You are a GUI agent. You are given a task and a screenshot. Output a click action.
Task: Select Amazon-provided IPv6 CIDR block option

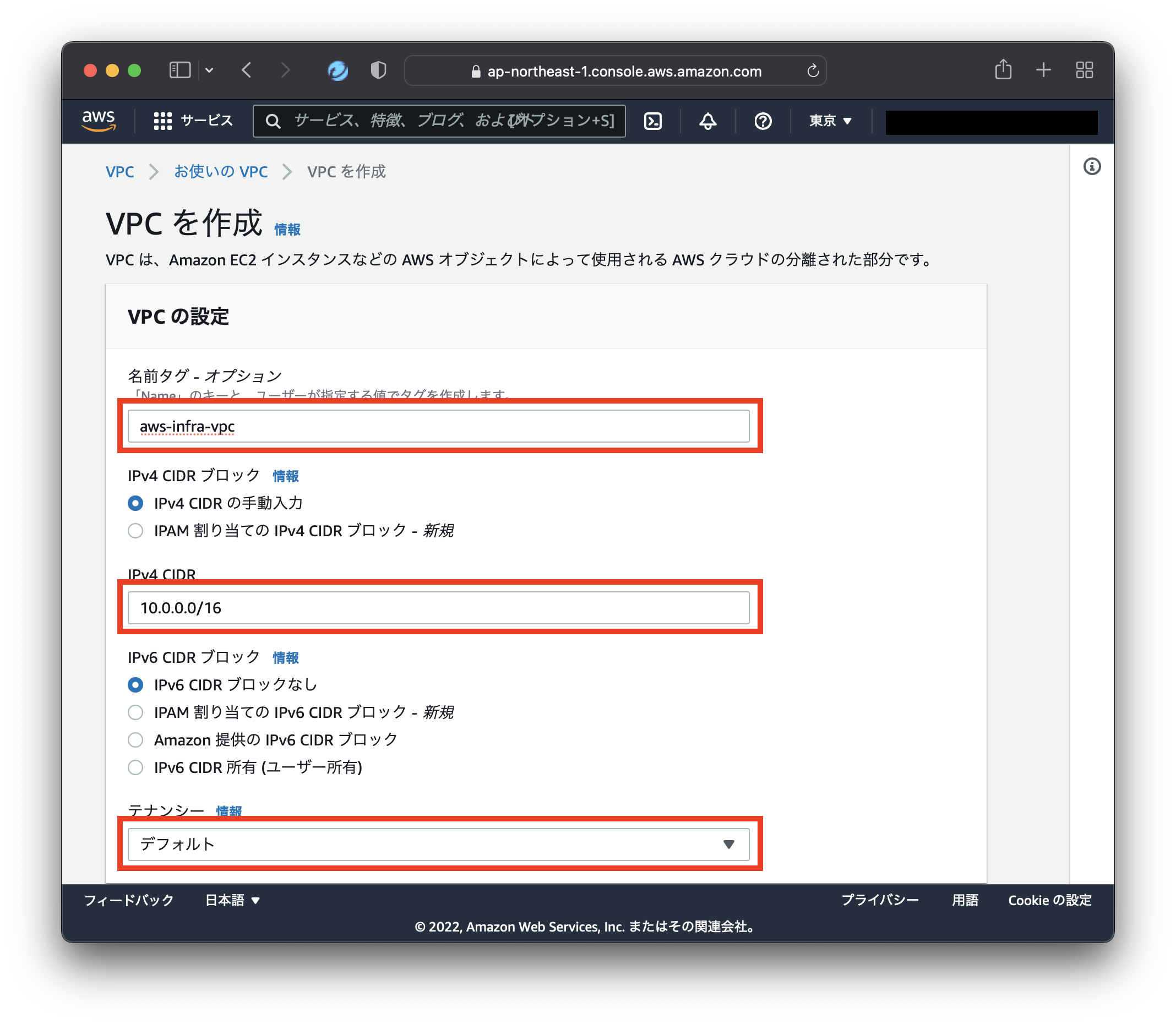click(x=135, y=740)
